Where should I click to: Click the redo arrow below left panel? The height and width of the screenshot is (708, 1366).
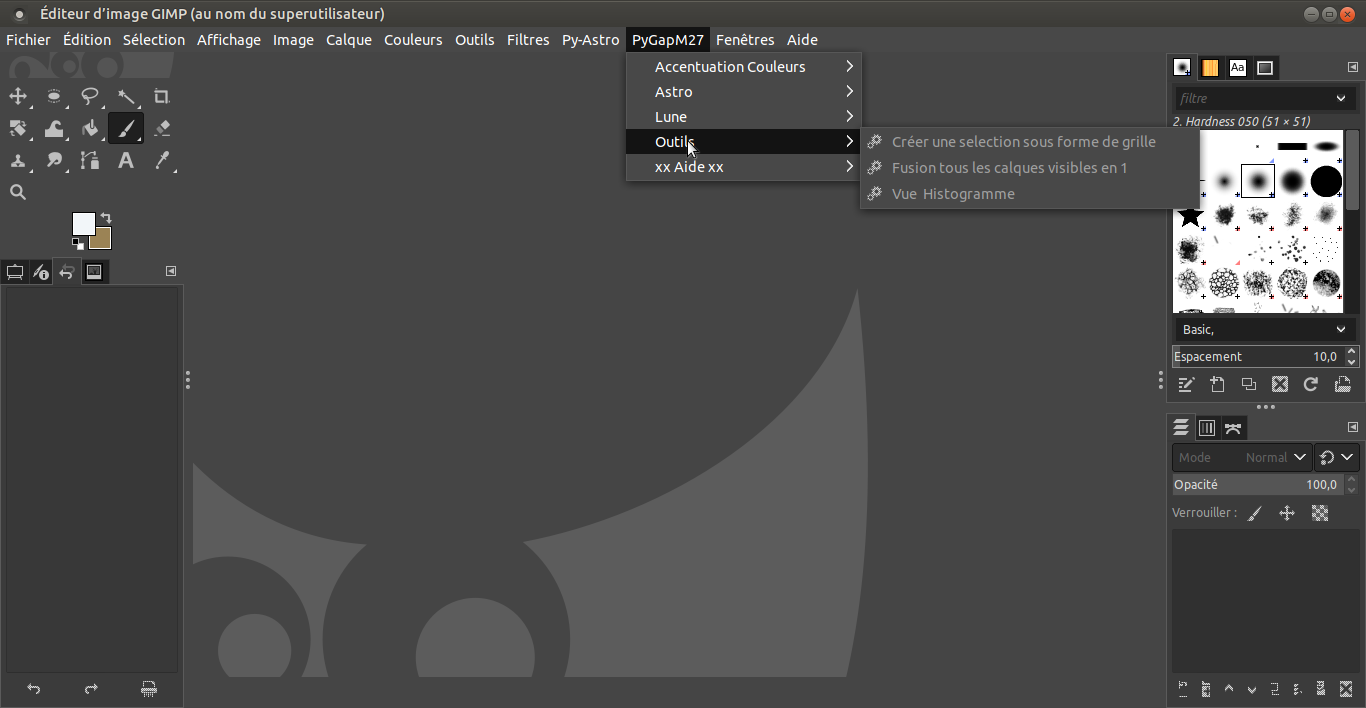pos(91,689)
